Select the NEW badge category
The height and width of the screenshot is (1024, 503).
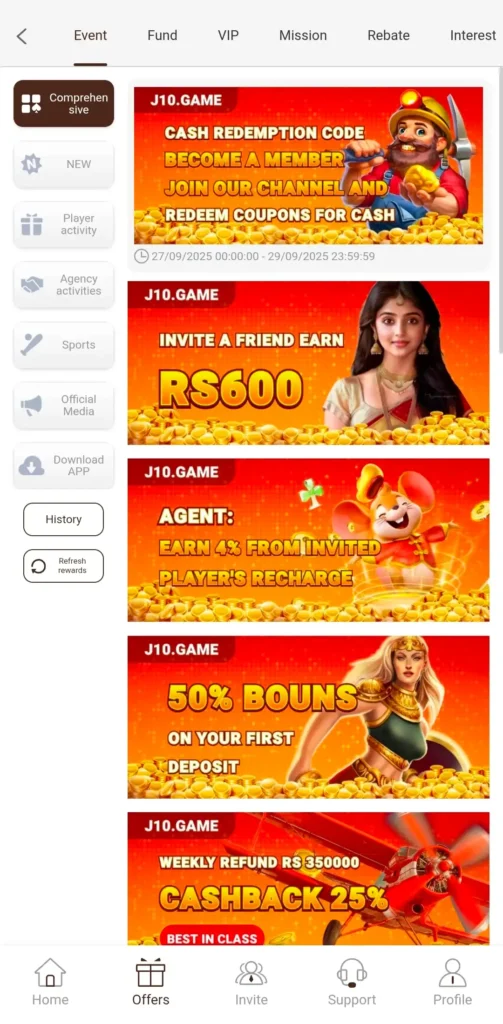[x=63, y=165]
